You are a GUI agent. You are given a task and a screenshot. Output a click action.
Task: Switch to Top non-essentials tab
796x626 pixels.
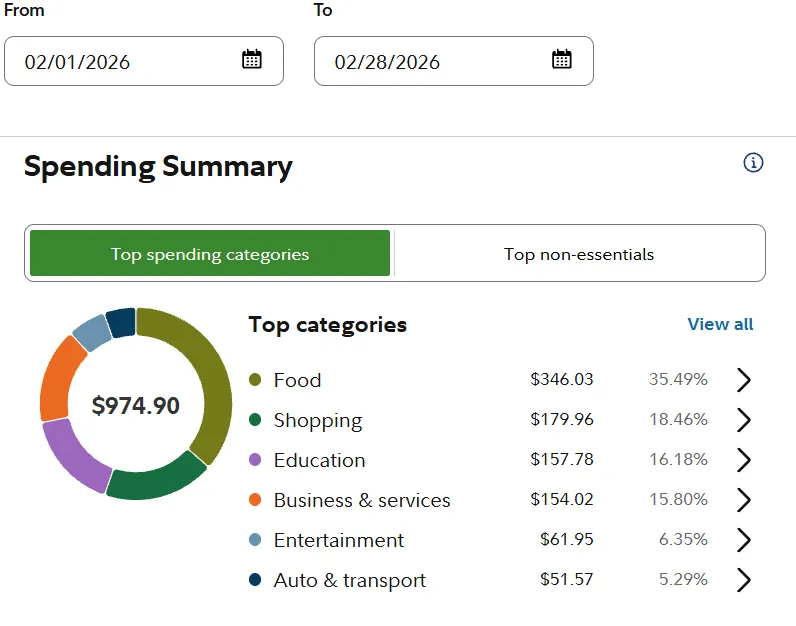[579, 254]
